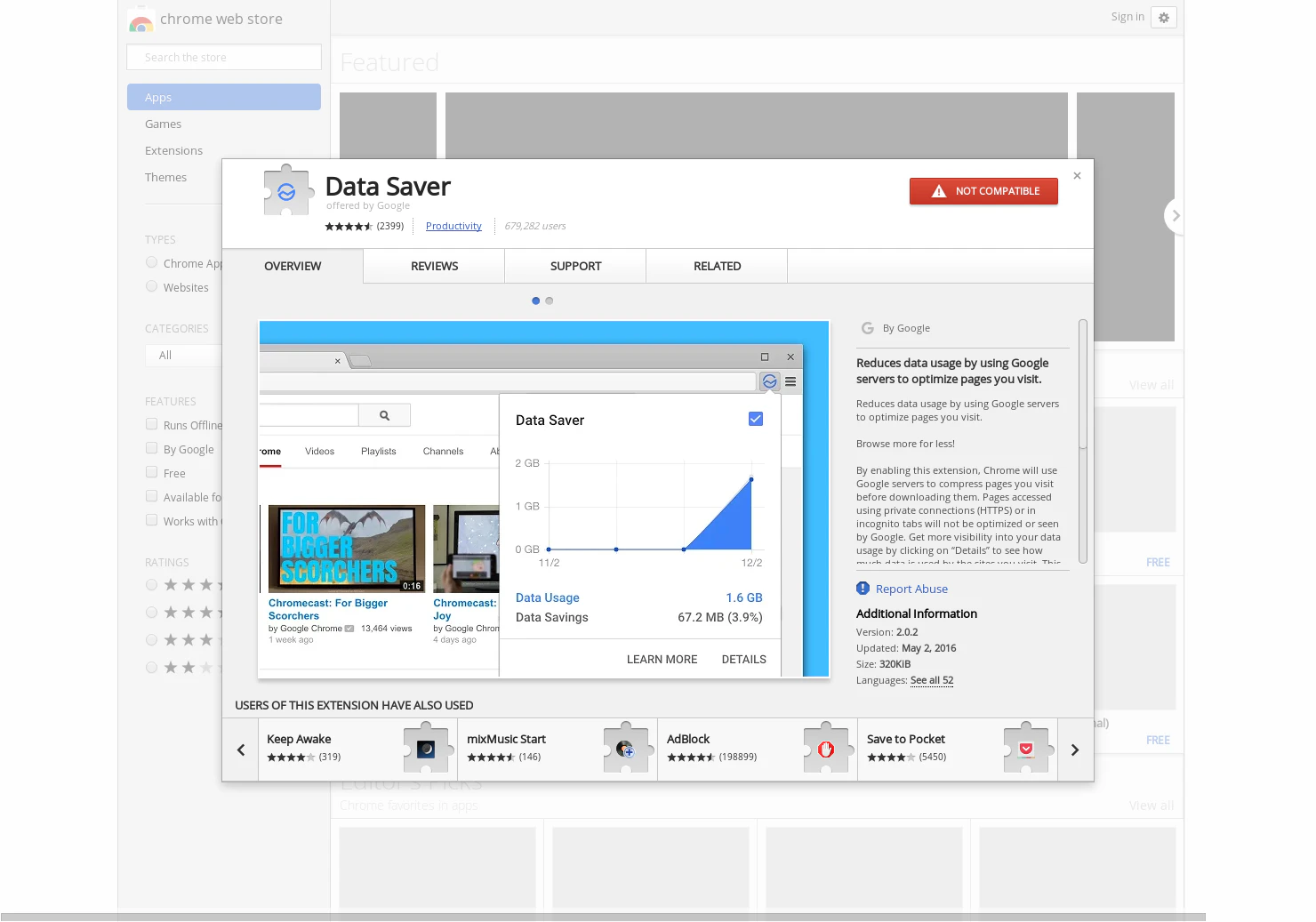
Task: Click the Data Saver puzzle piece icon
Action: 288,190
